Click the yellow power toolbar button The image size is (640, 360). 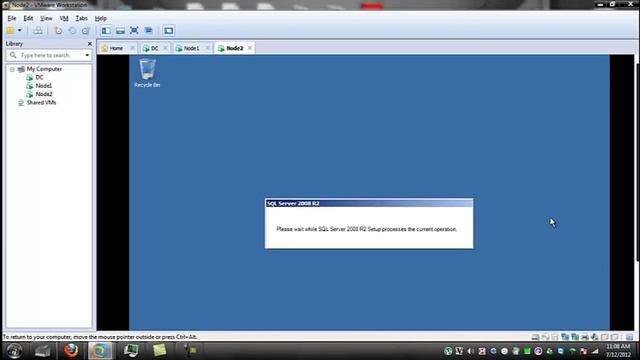(11, 31)
